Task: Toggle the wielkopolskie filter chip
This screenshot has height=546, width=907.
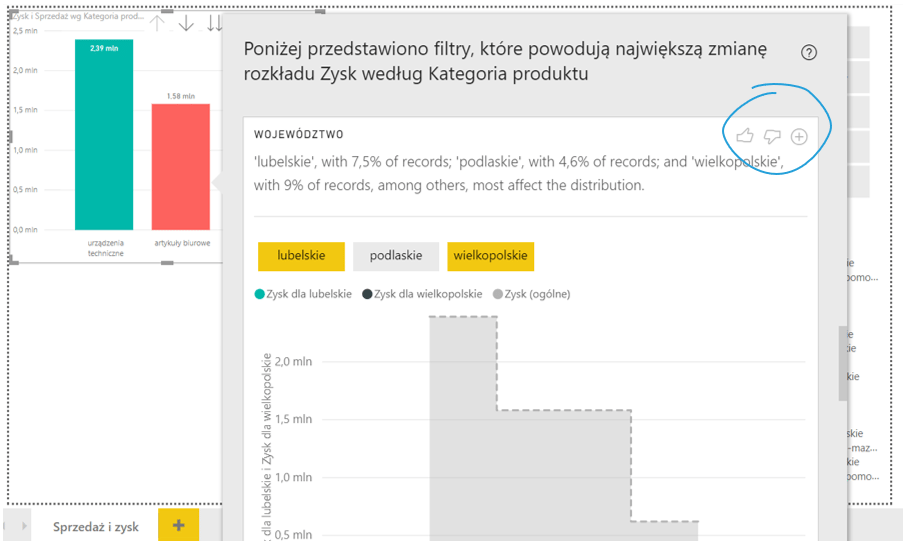Action: click(490, 256)
